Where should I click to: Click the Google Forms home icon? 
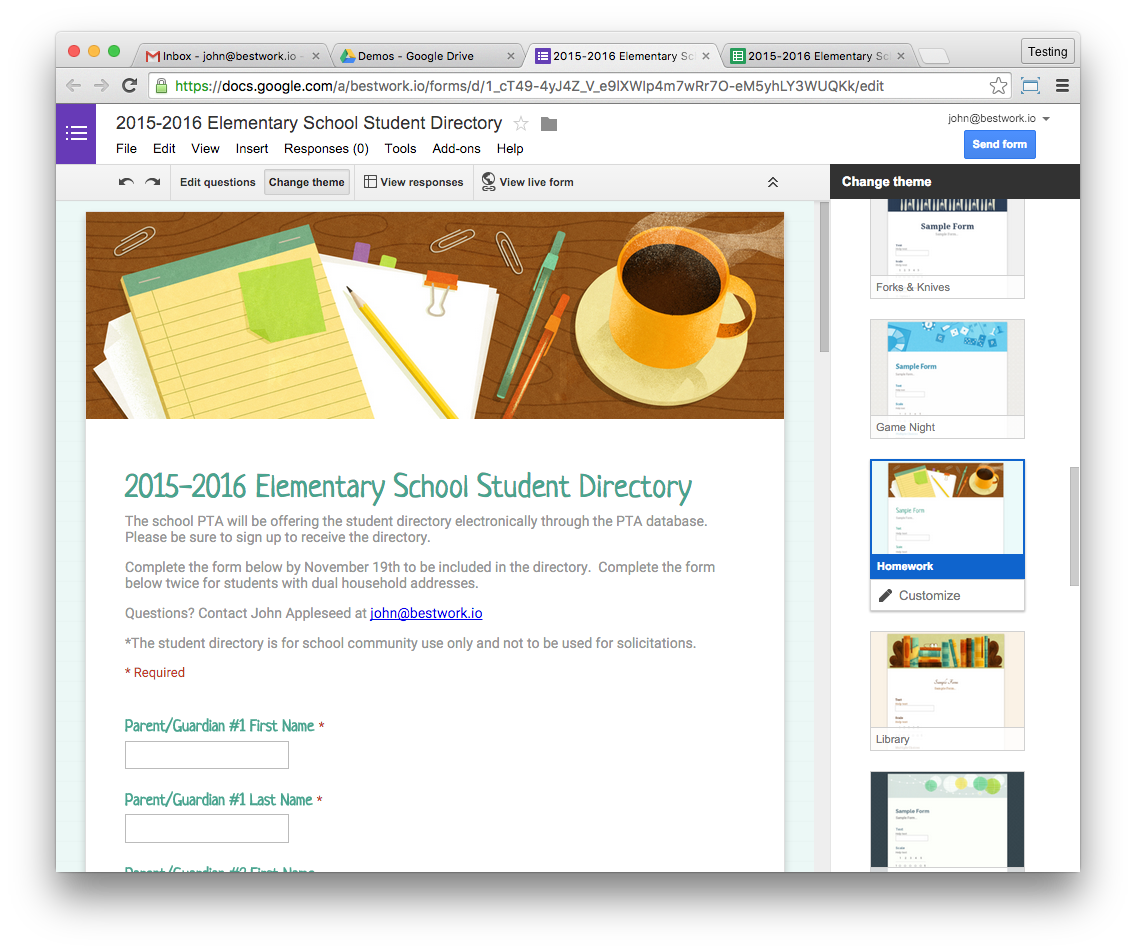tap(76, 133)
